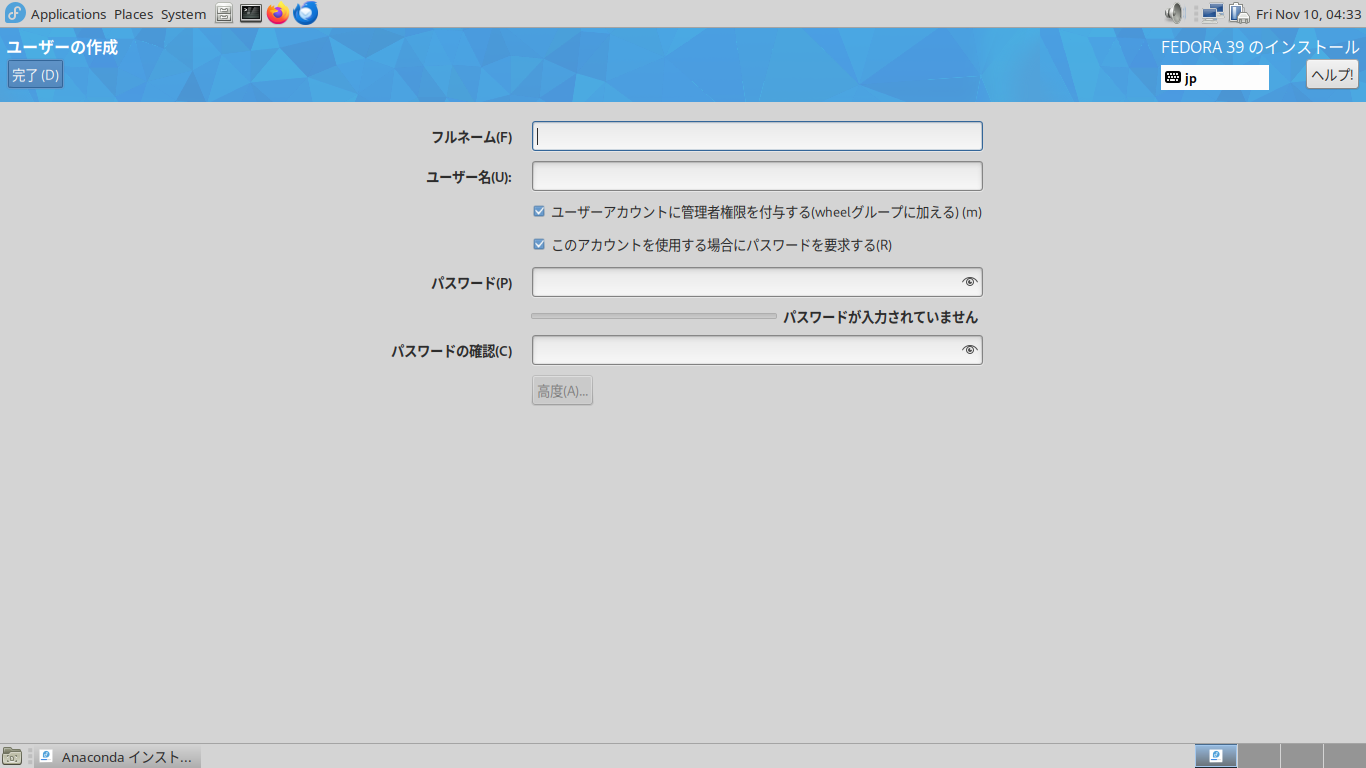Click the keyboard icon next to jp
Viewport: 1366px width, 768px height.
tap(1173, 78)
